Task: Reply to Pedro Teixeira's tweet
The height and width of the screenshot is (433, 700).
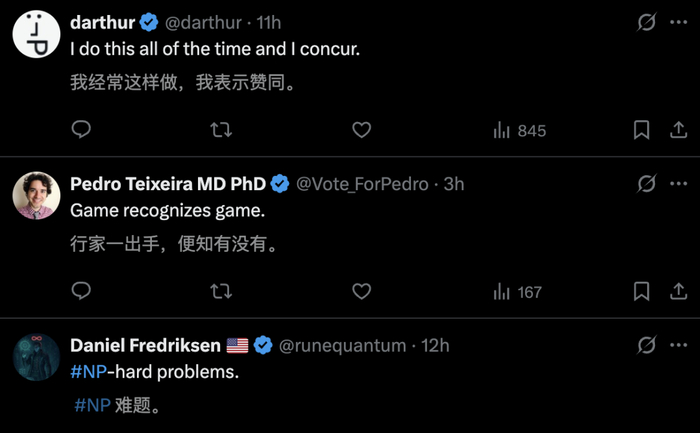Action: pyautogui.click(x=82, y=291)
